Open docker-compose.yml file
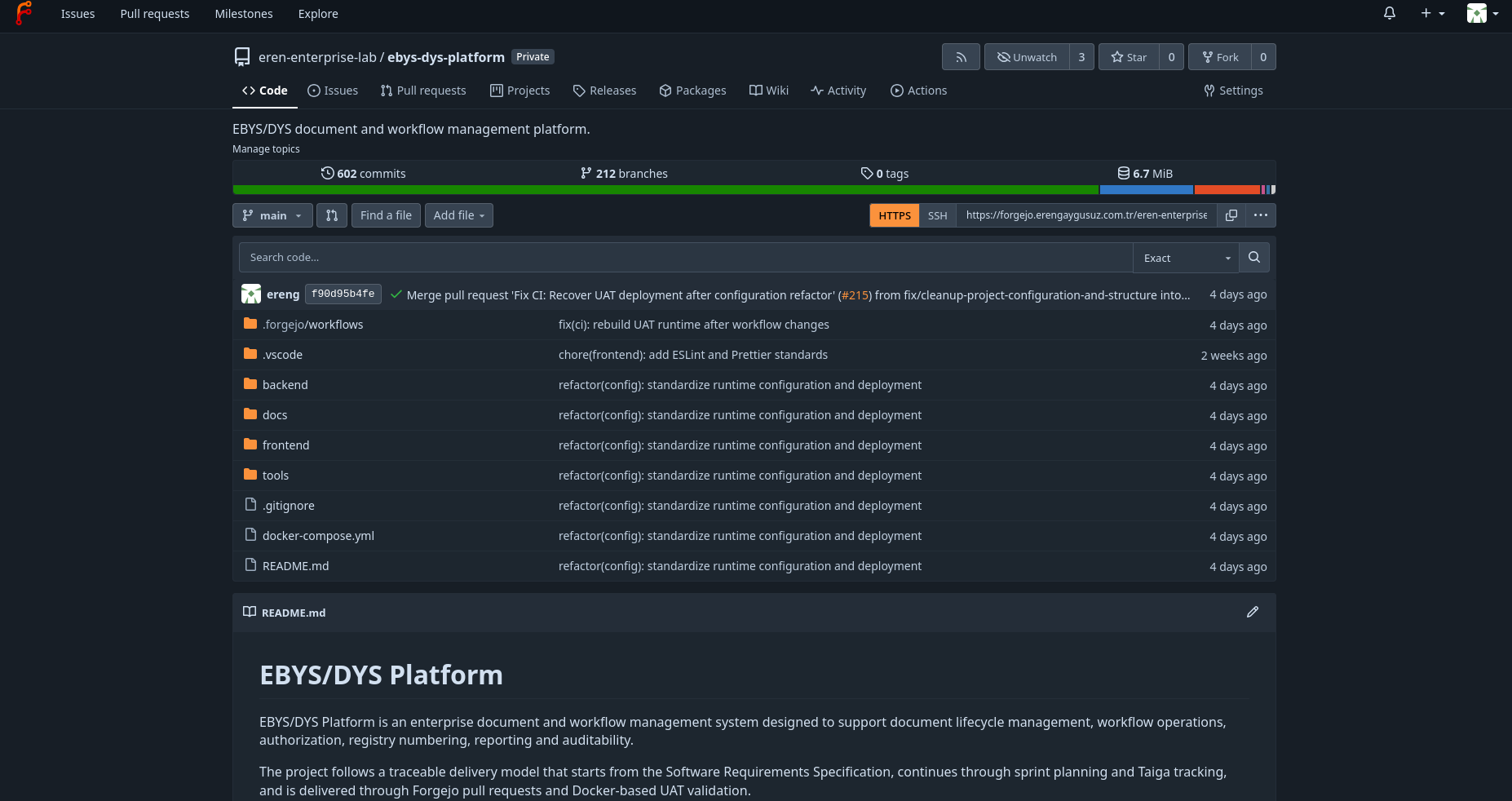 pos(319,536)
